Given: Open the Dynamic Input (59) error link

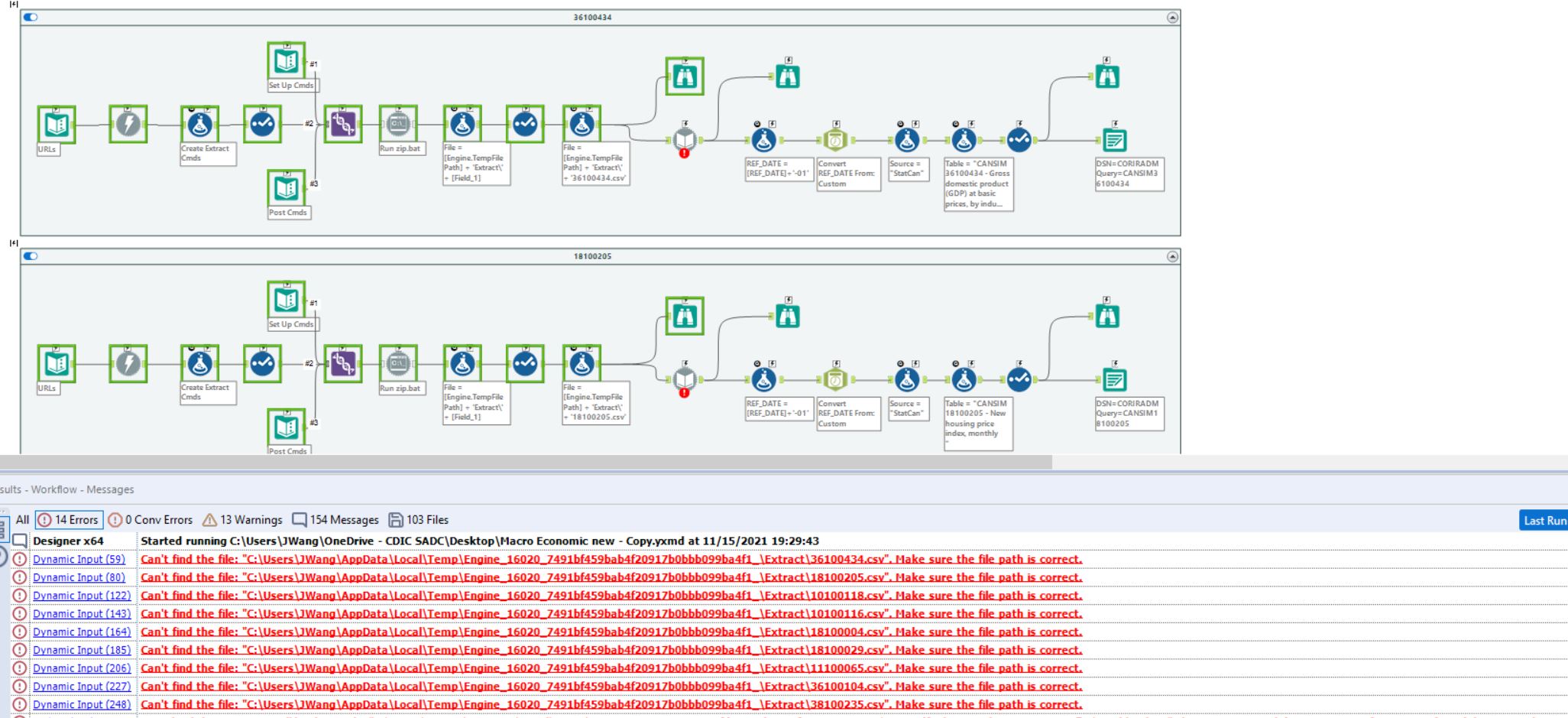Looking at the screenshot, I should (79, 559).
